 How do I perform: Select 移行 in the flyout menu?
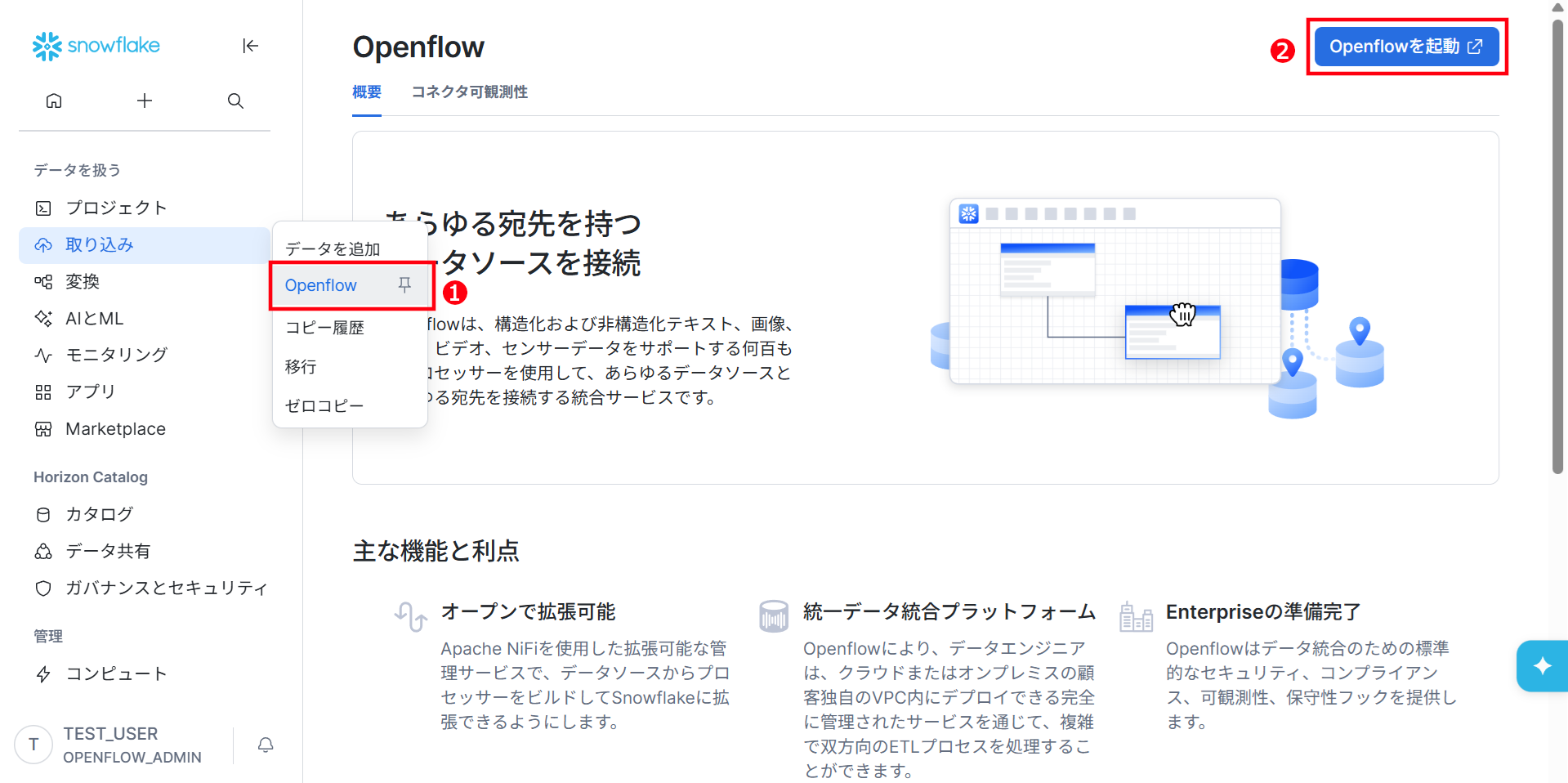301,367
